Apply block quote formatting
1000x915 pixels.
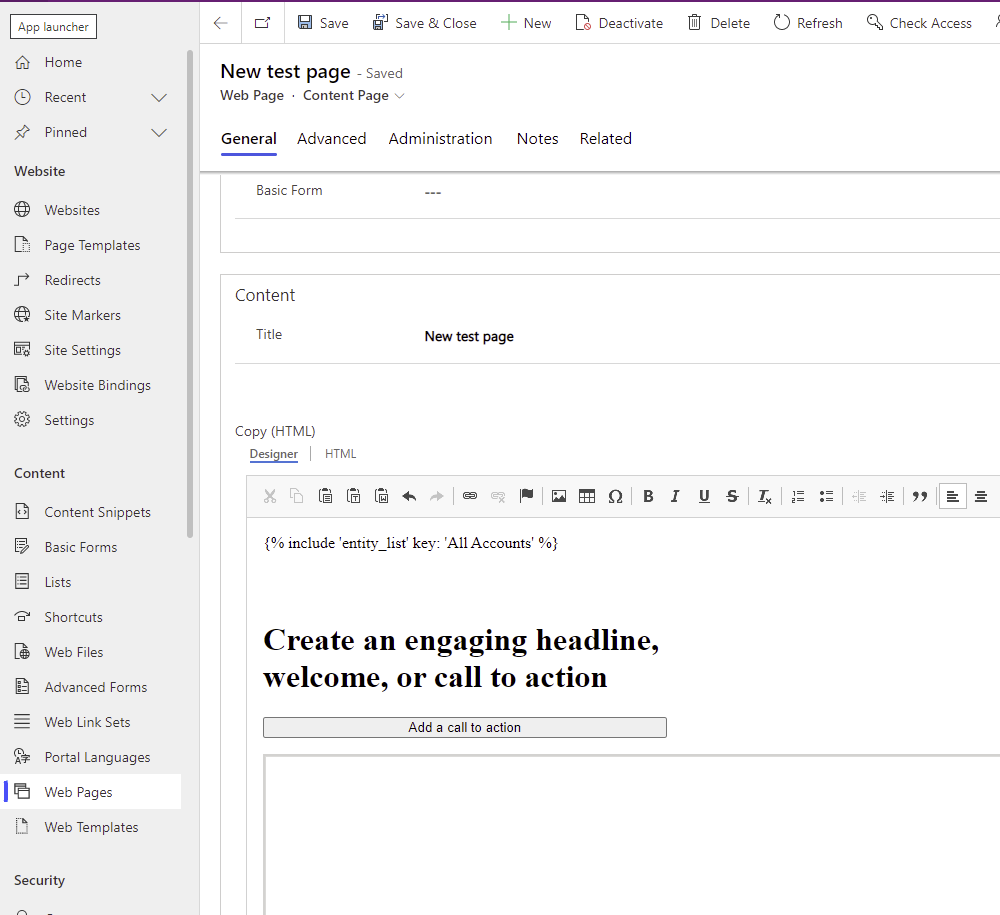(x=920, y=496)
